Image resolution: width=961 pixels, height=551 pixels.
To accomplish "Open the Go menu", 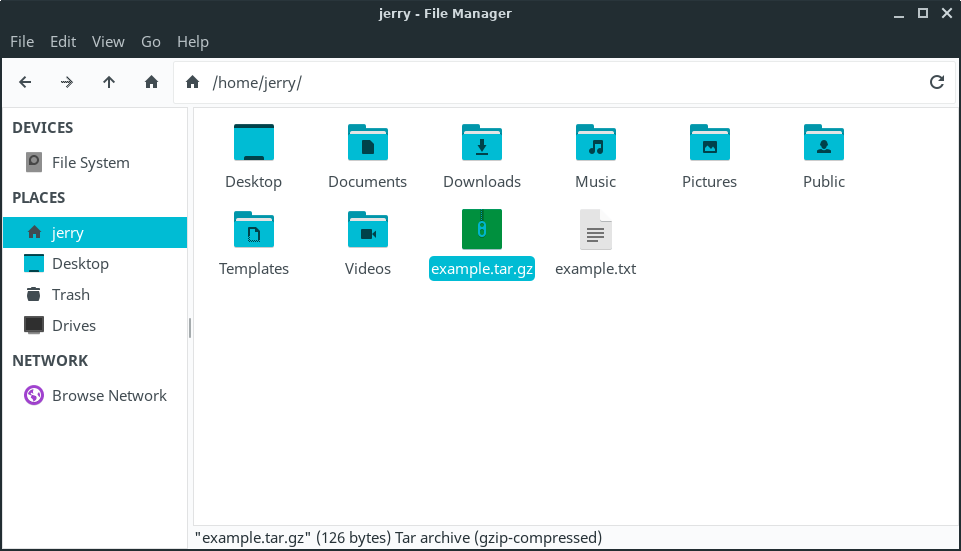I will [x=151, y=41].
